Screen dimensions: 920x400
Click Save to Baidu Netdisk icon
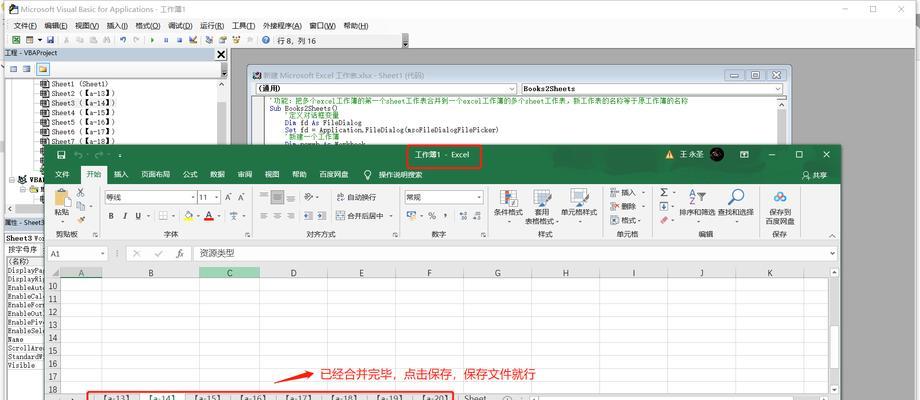point(780,197)
